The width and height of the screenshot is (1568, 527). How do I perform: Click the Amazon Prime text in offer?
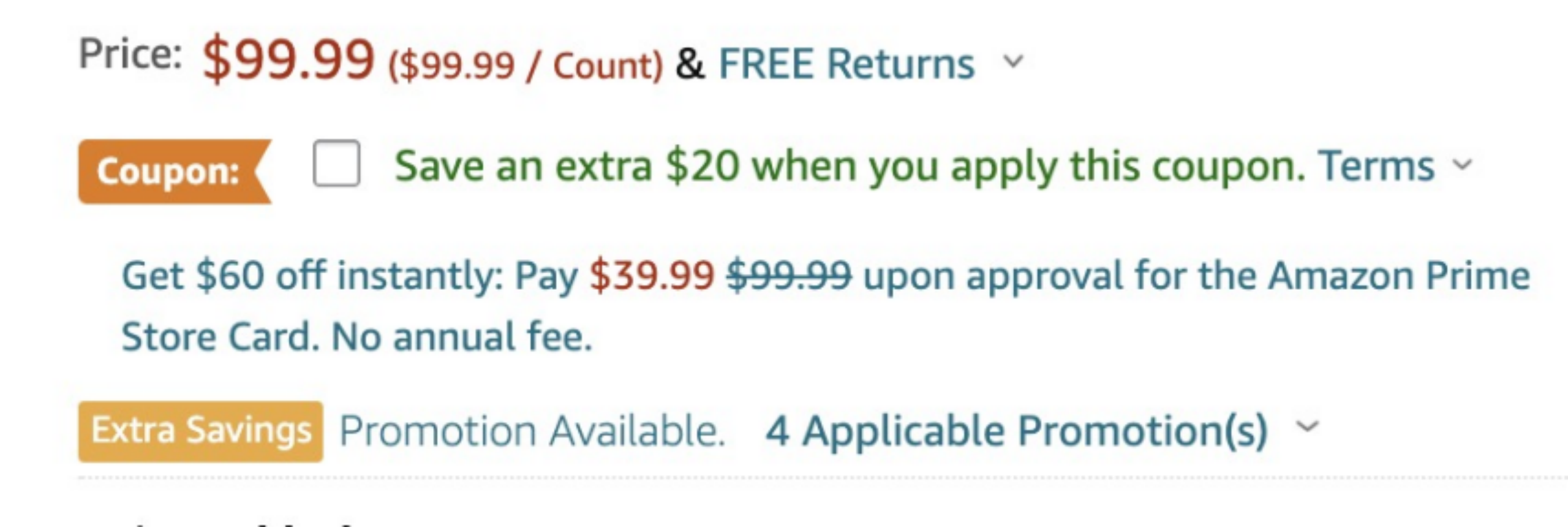coord(1399,276)
